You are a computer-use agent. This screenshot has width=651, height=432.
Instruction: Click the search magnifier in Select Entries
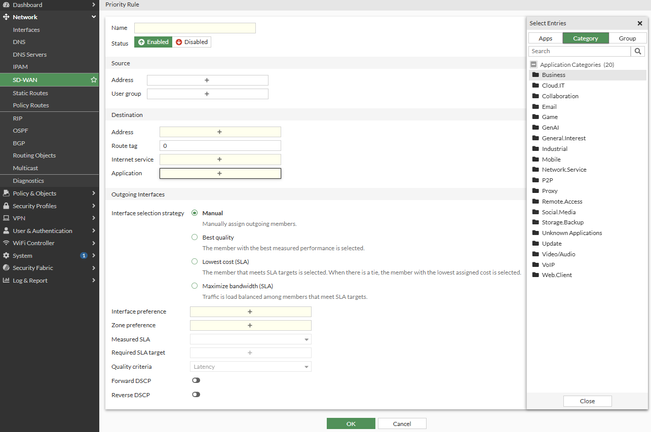pyautogui.click(x=638, y=51)
